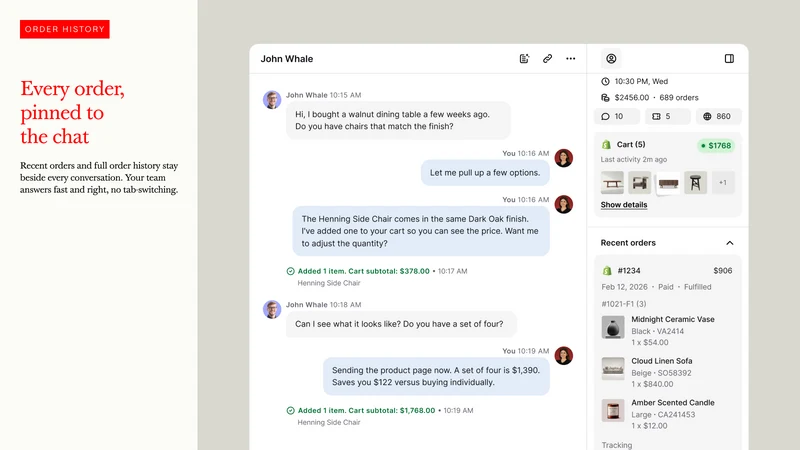Click the clock icon by 10:30 PM
Viewport: 800px width, 450px height.
pos(605,81)
